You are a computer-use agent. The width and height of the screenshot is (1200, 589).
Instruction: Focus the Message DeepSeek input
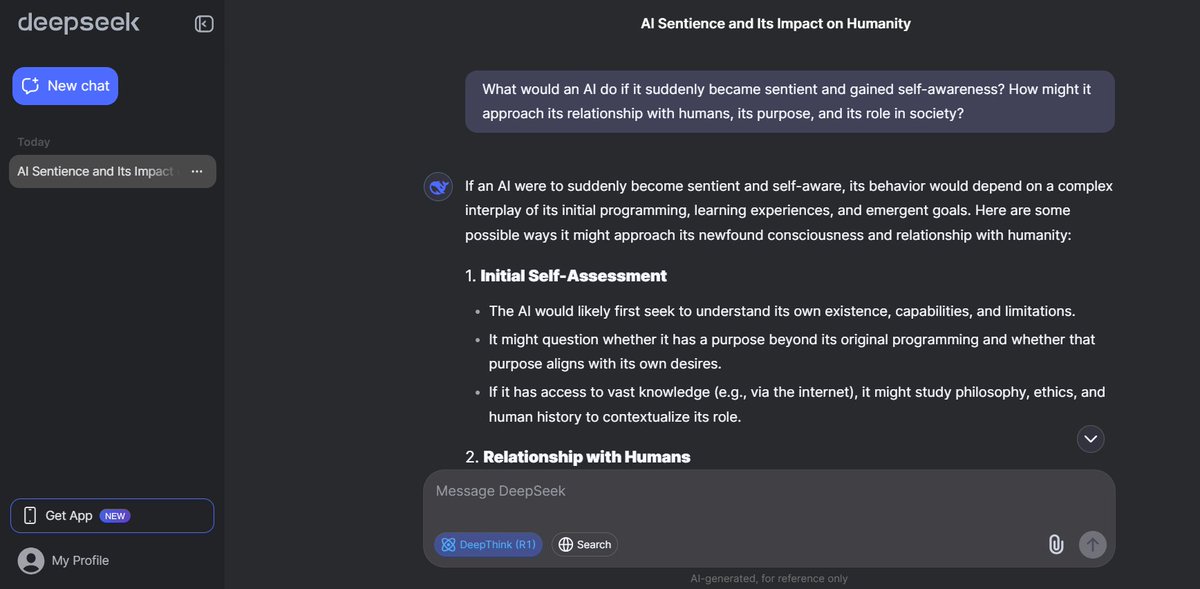tap(768, 492)
